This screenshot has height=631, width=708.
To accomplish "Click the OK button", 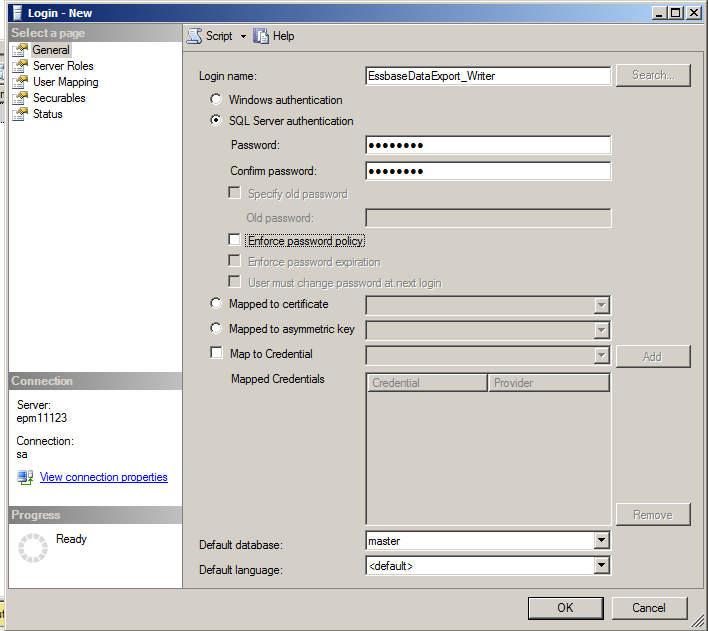I will tap(565, 608).
